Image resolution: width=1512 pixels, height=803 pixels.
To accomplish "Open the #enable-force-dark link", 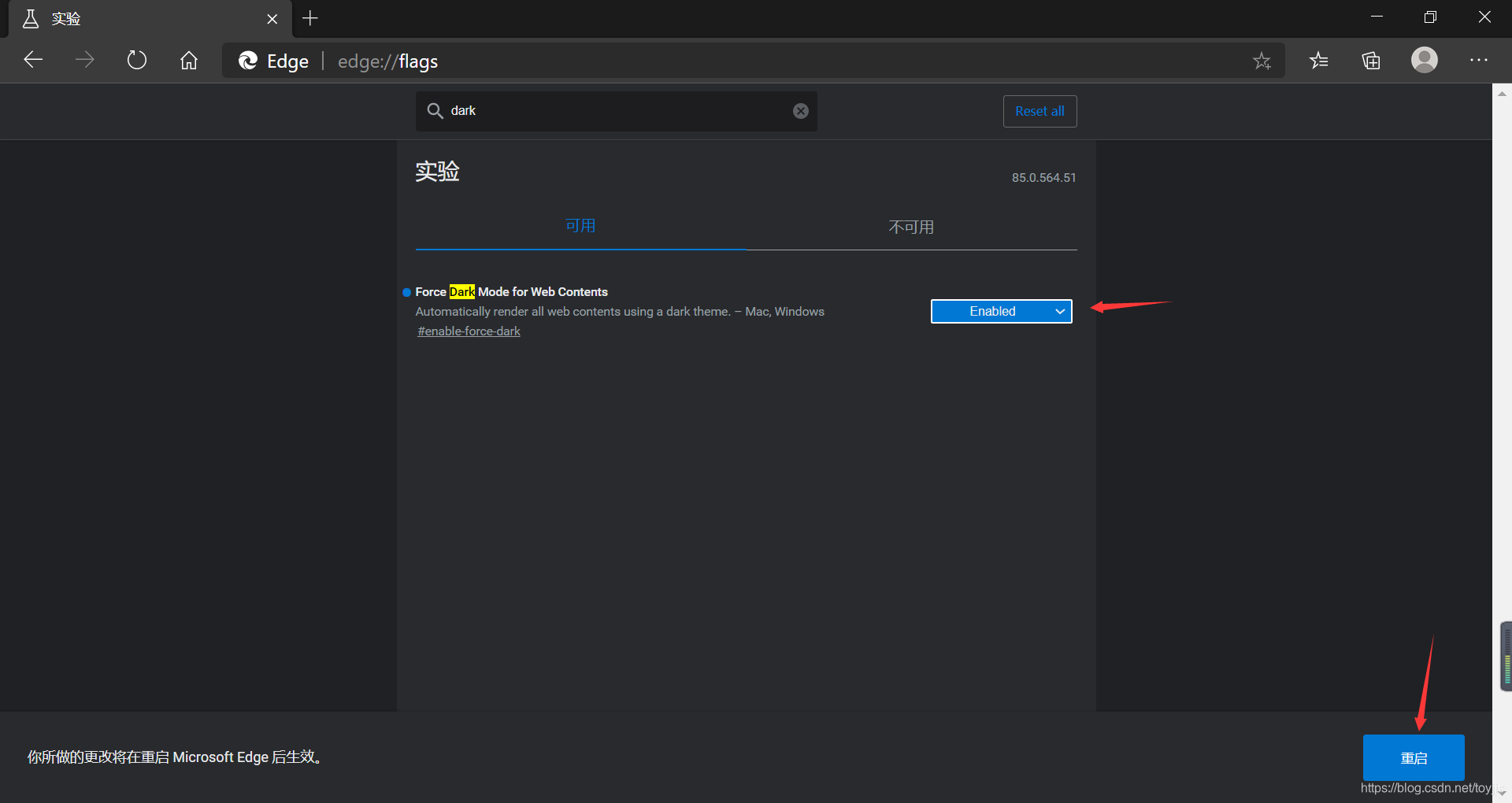I will pyautogui.click(x=469, y=331).
